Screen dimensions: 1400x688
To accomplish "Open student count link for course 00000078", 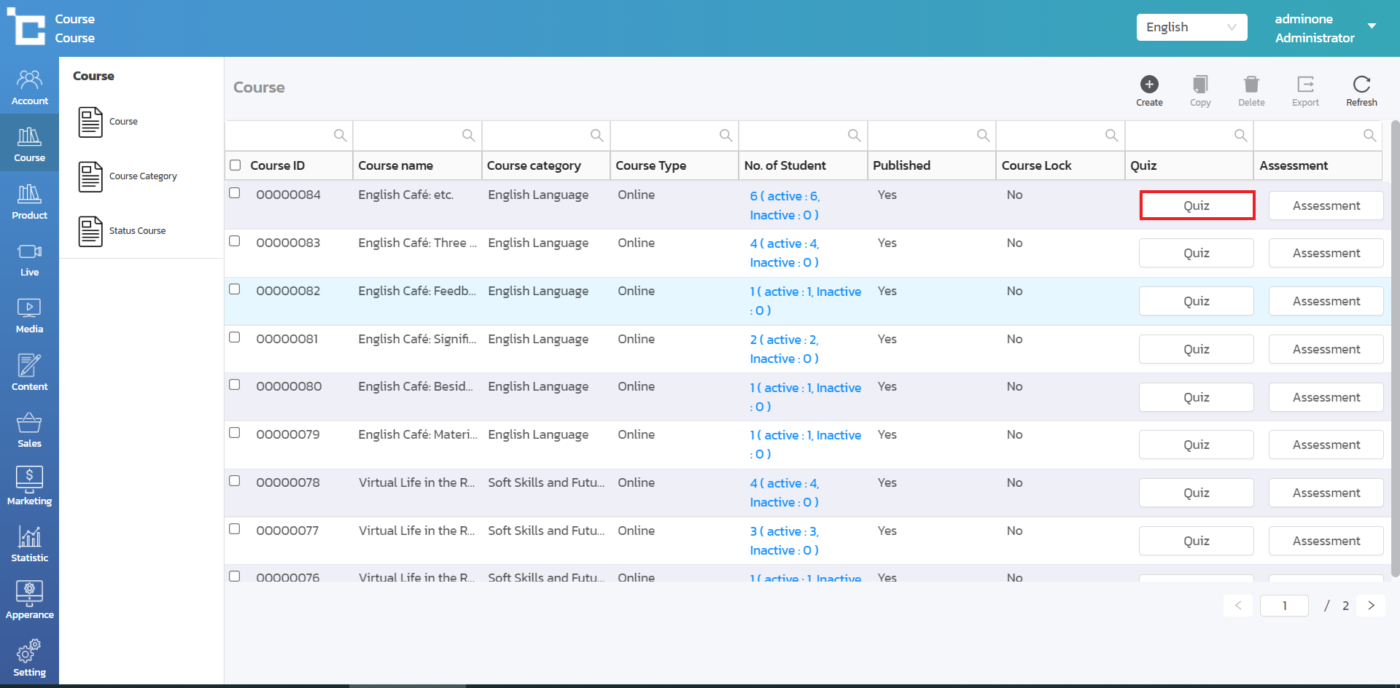I will coord(784,492).
